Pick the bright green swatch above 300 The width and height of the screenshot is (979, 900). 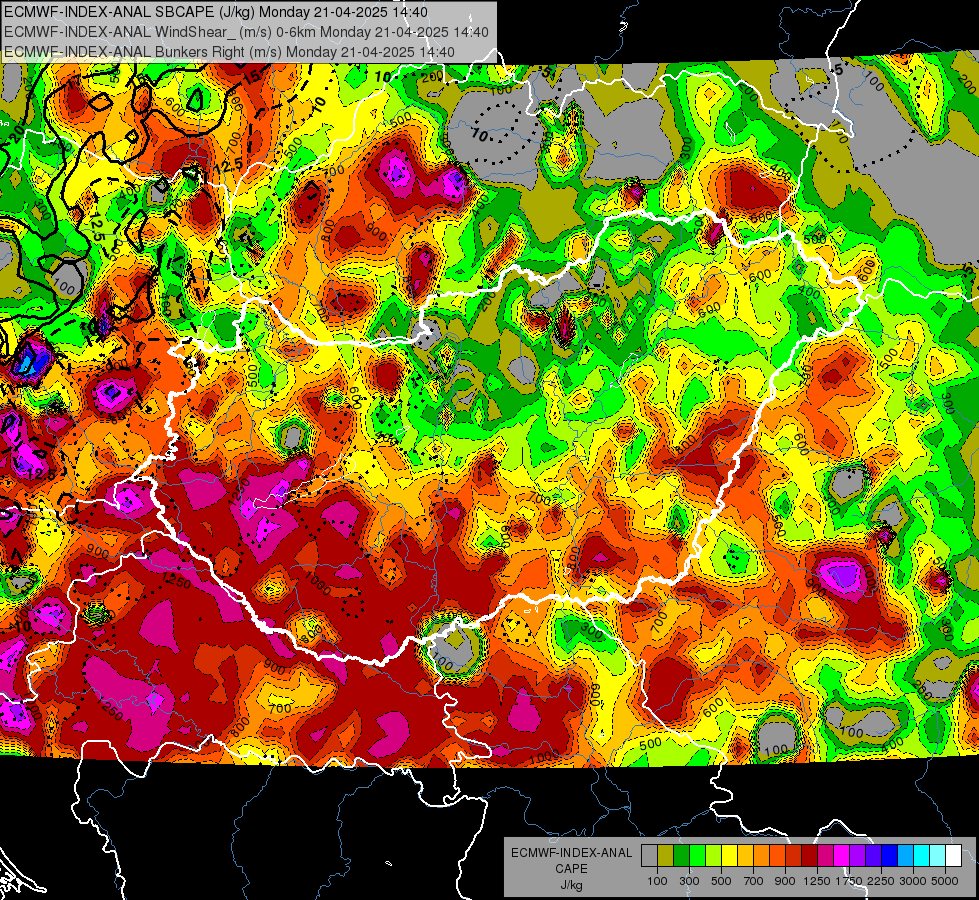click(x=697, y=855)
